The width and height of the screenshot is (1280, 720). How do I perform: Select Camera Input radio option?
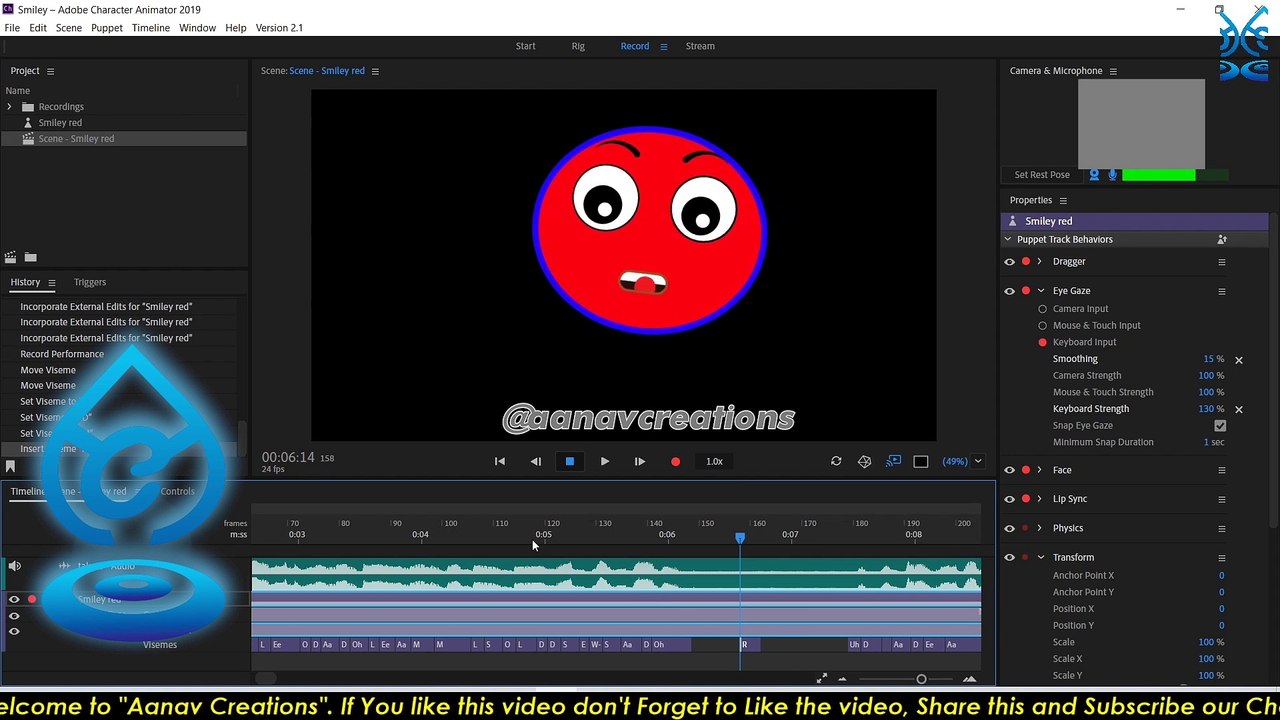pyautogui.click(x=1043, y=309)
